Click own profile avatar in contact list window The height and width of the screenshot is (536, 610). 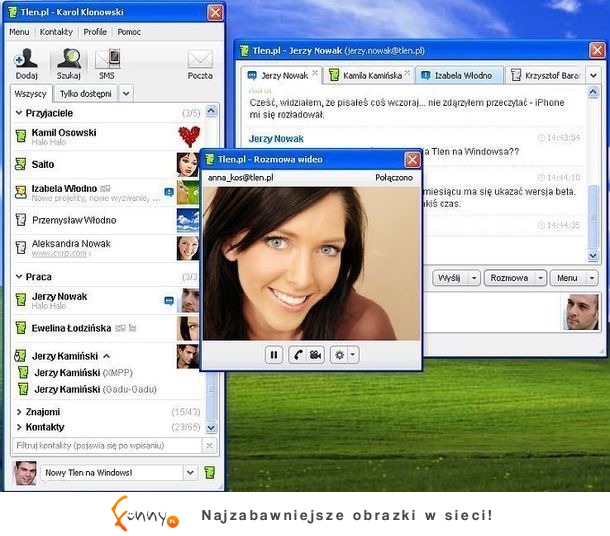(x=25, y=473)
